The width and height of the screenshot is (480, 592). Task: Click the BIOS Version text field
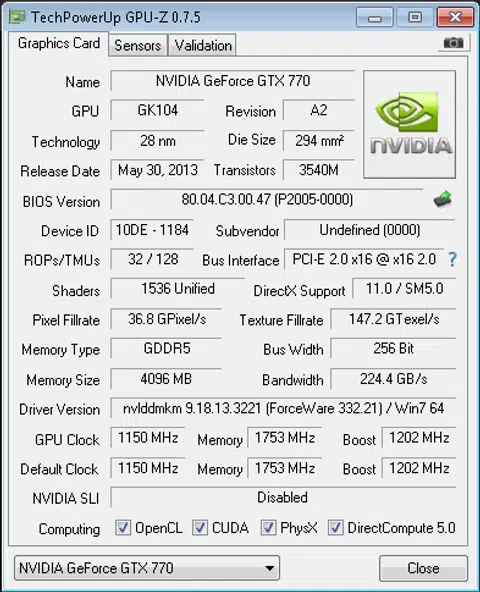pyautogui.click(x=267, y=199)
